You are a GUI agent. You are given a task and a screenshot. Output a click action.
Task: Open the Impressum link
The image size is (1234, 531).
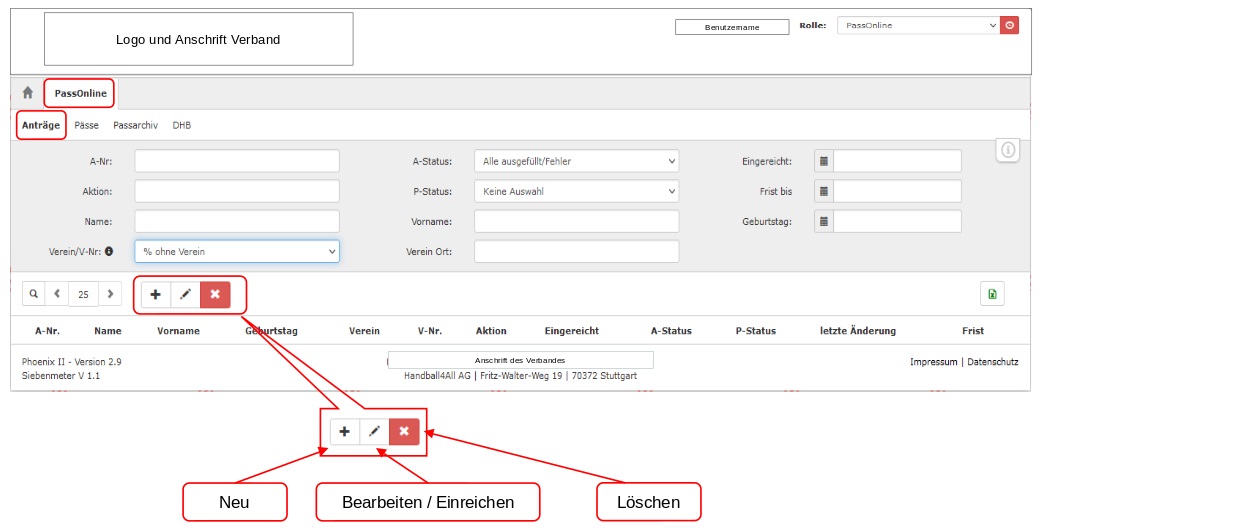tap(933, 362)
